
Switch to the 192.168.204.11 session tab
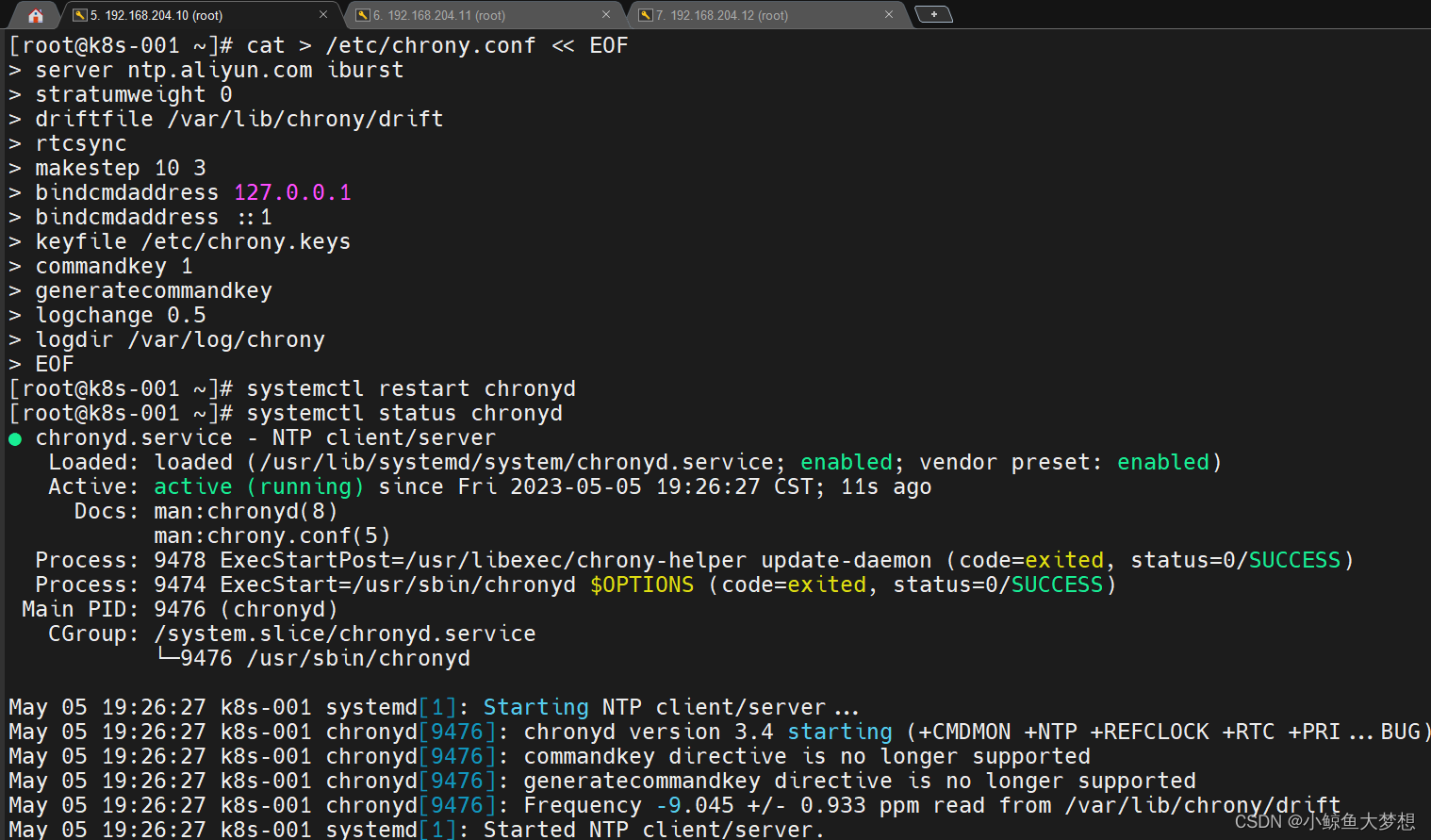(x=485, y=15)
